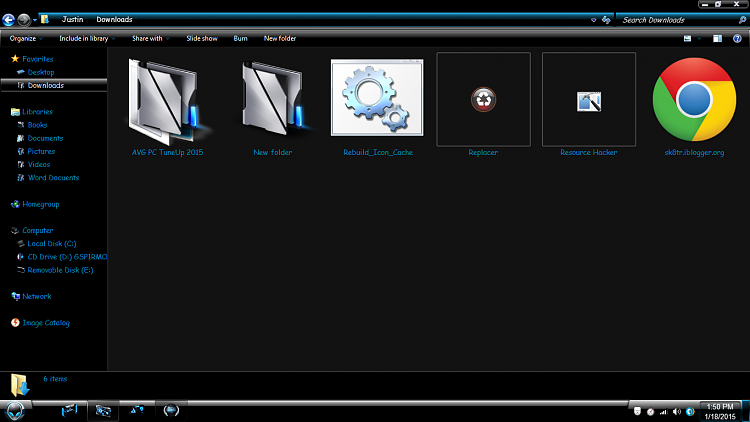Open the round globe taskbar icon
The height and width of the screenshot is (422, 750).
(x=171, y=410)
